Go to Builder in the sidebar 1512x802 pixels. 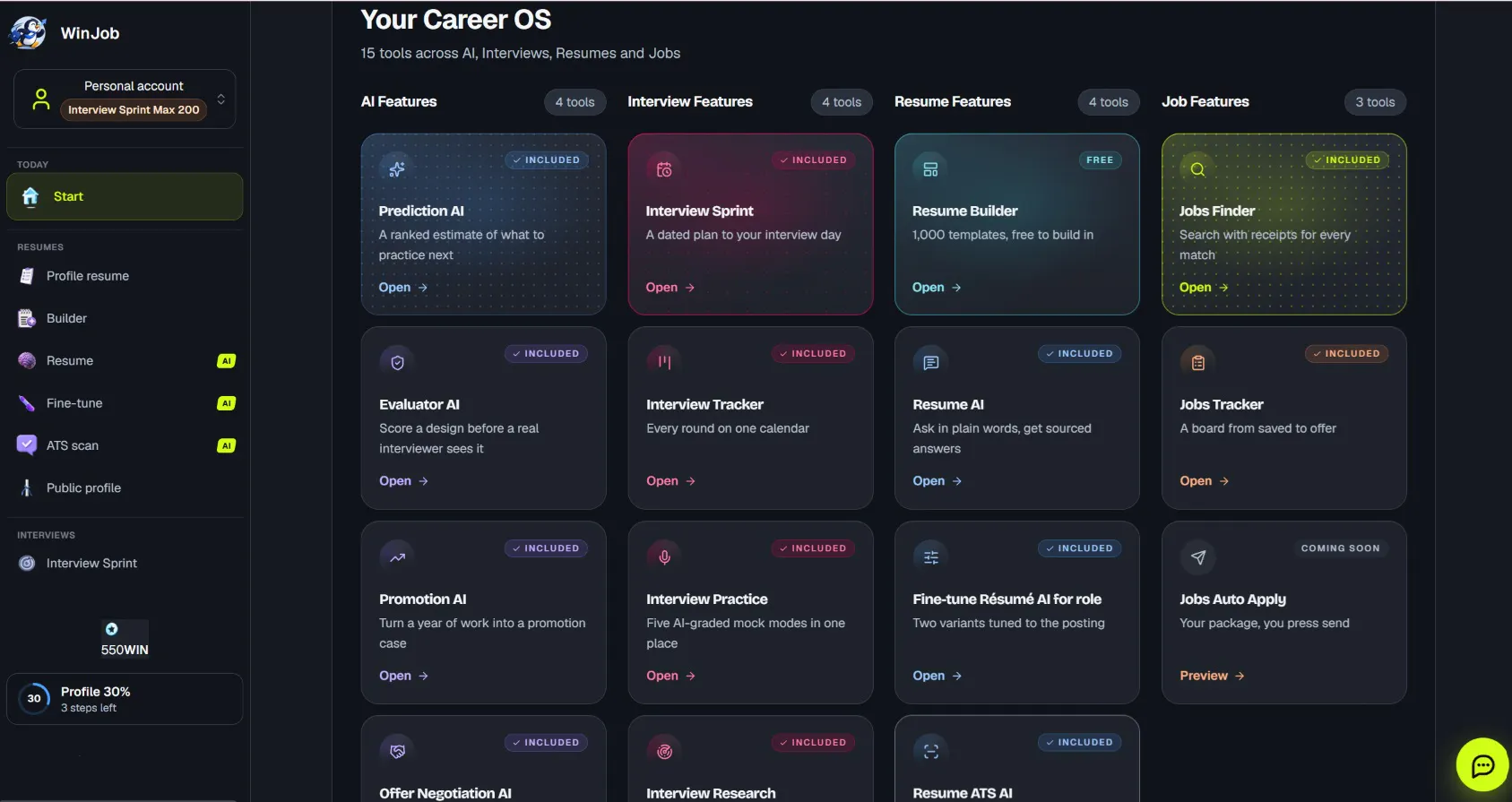[x=125, y=318]
